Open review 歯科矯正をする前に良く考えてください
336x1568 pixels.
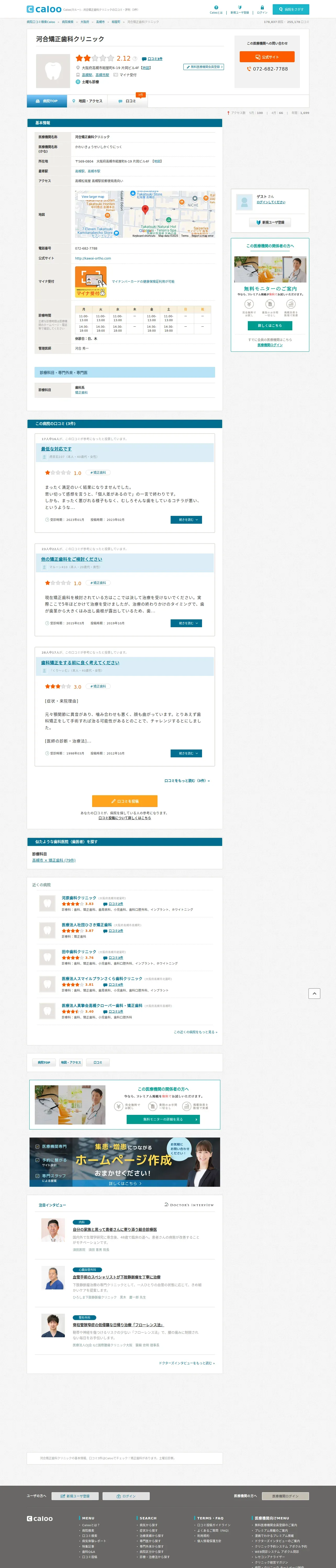tap(80, 662)
